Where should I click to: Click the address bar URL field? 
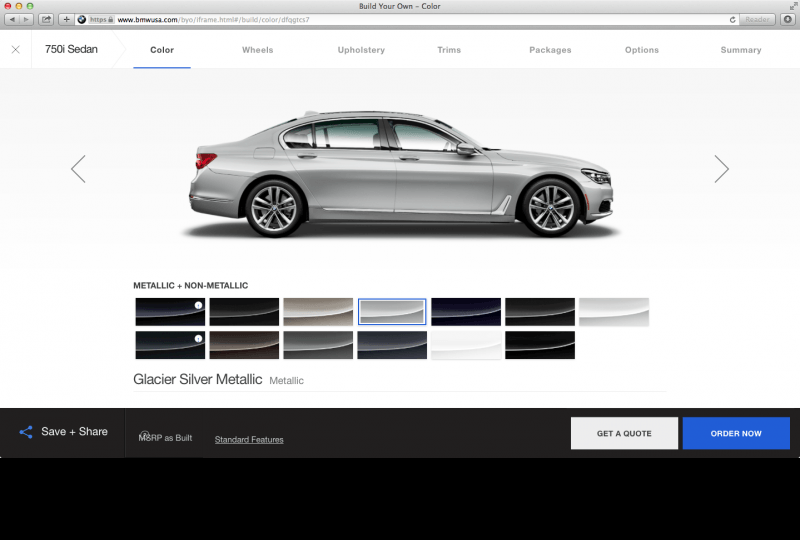click(x=408, y=19)
